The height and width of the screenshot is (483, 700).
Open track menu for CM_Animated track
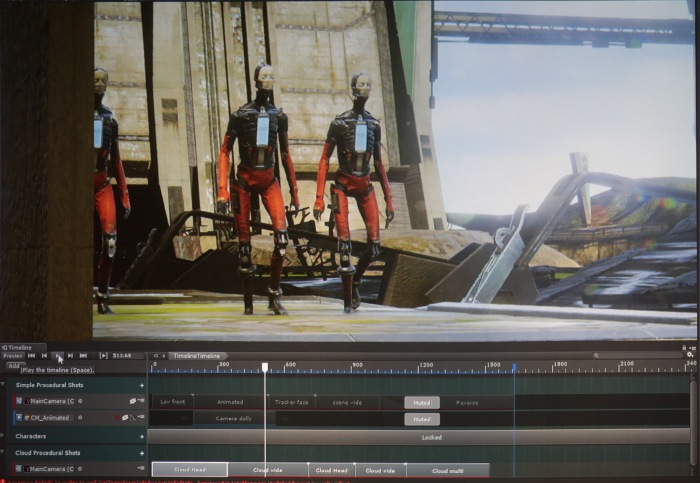(141, 417)
